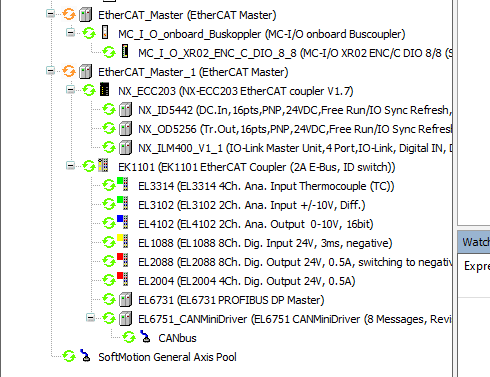Click the red terminal icon of EL2004

click(123, 279)
